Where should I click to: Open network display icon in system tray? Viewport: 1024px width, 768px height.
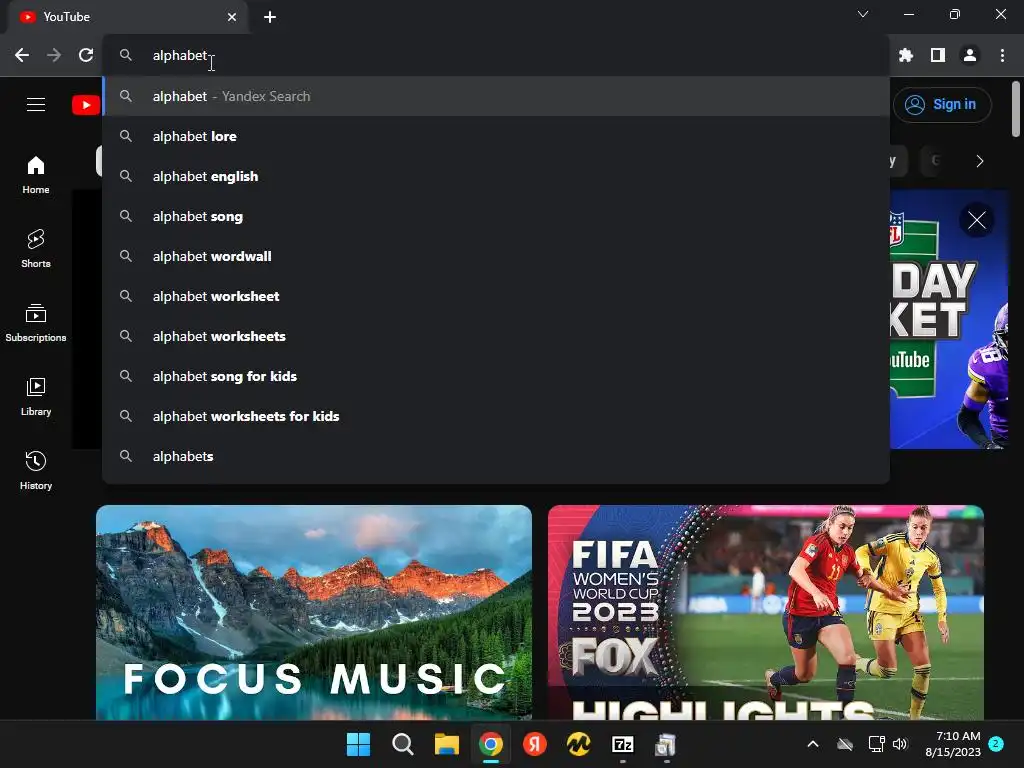point(875,744)
